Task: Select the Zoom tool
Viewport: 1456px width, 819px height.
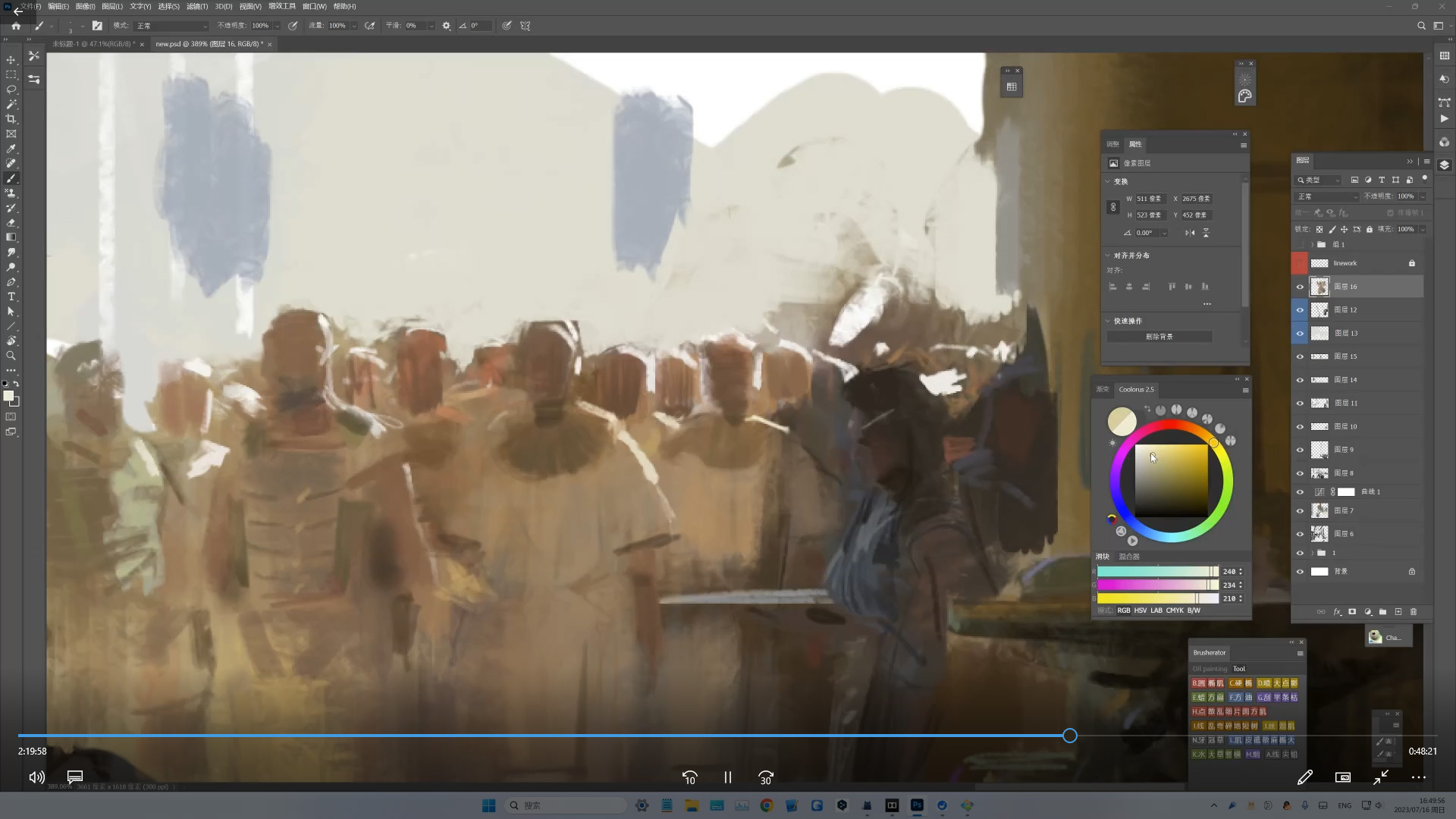Action: click(x=11, y=356)
